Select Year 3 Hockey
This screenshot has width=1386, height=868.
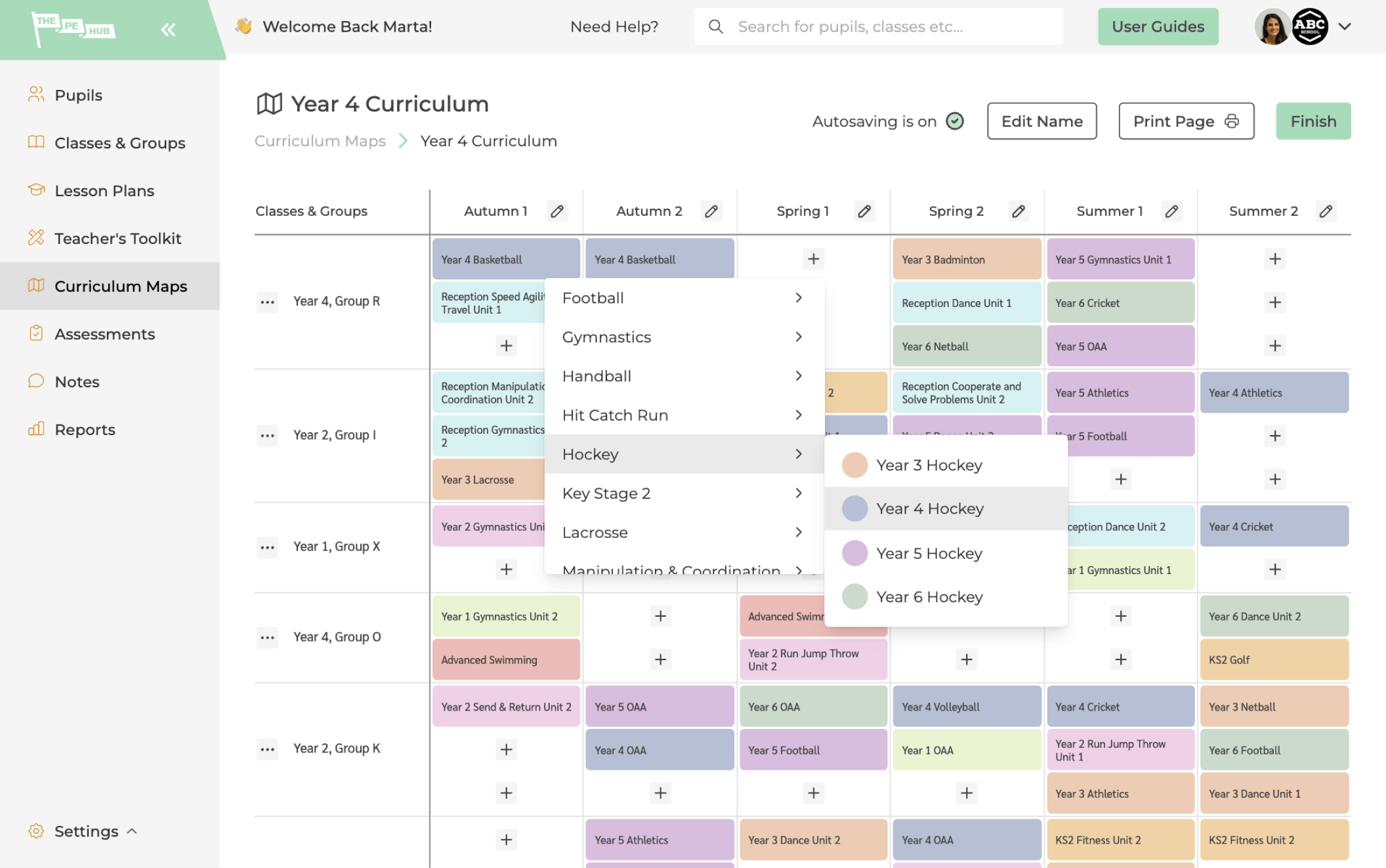click(946, 465)
